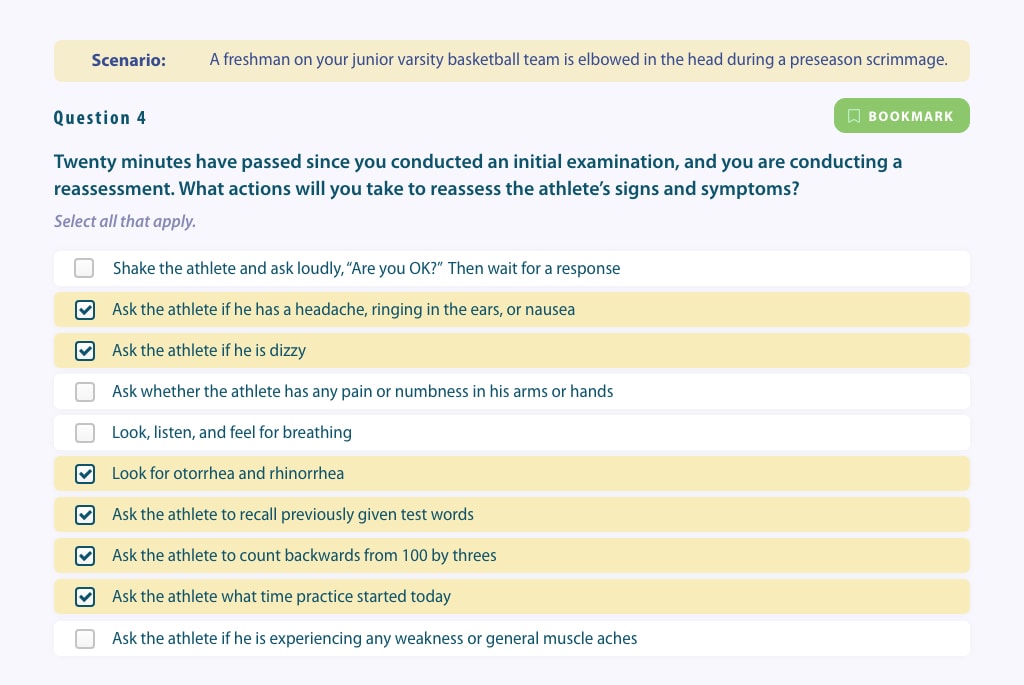Viewport: 1024px width, 685px height.
Task: Uncheck the headache, ringing, nausea checkbox
Action: click(x=85, y=310)
